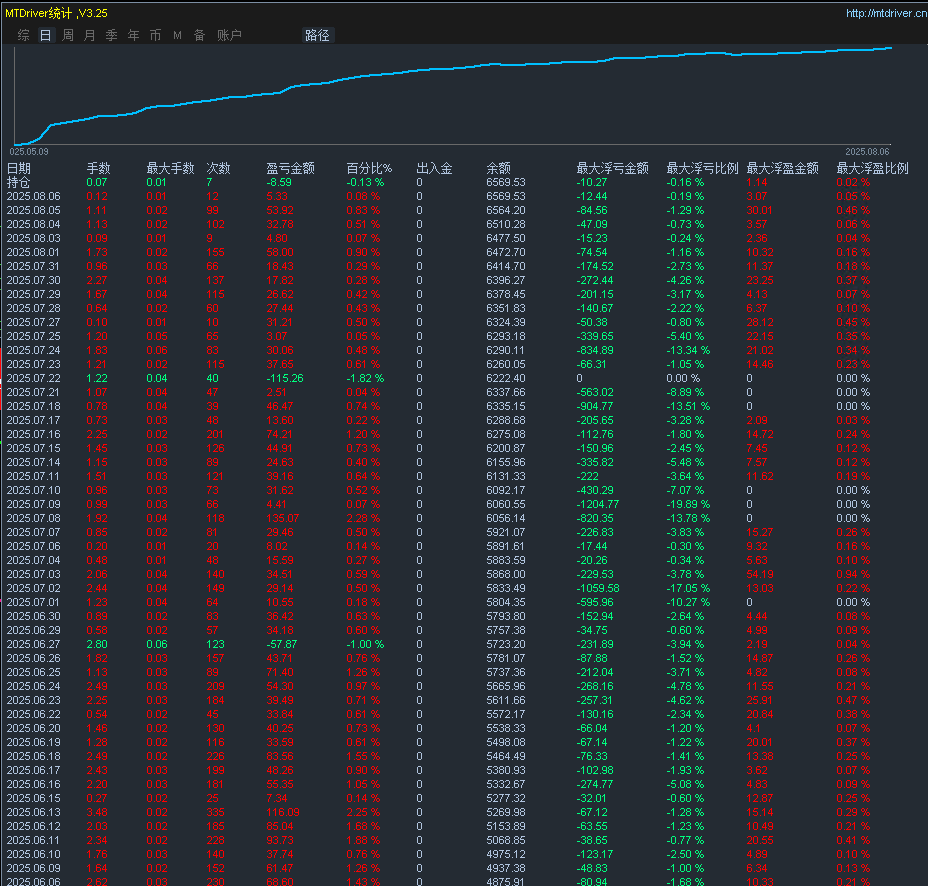Click the 日期 column header
Viewport: 928px width, 886px height.
(19, 168)
